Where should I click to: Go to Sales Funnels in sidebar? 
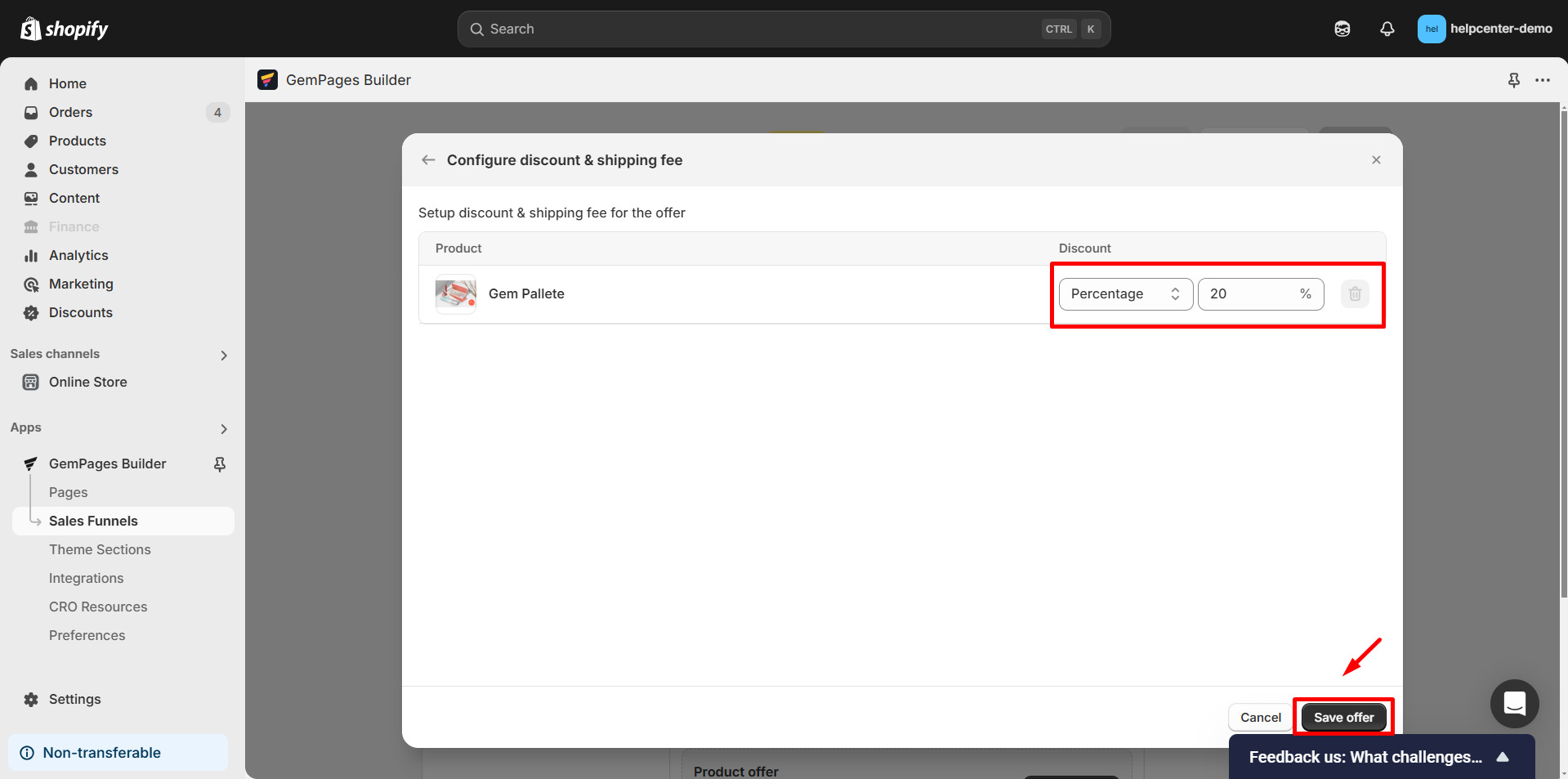93,522
